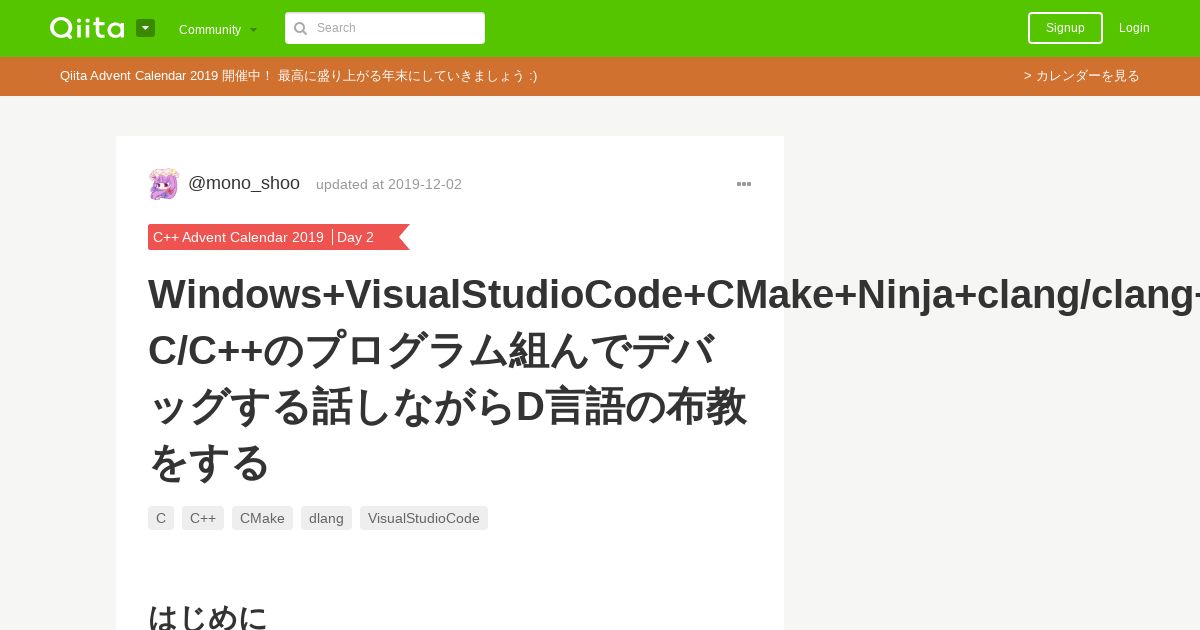Click the updated at 2019-12-02 date
The image size is (1200, 630).
389,184
